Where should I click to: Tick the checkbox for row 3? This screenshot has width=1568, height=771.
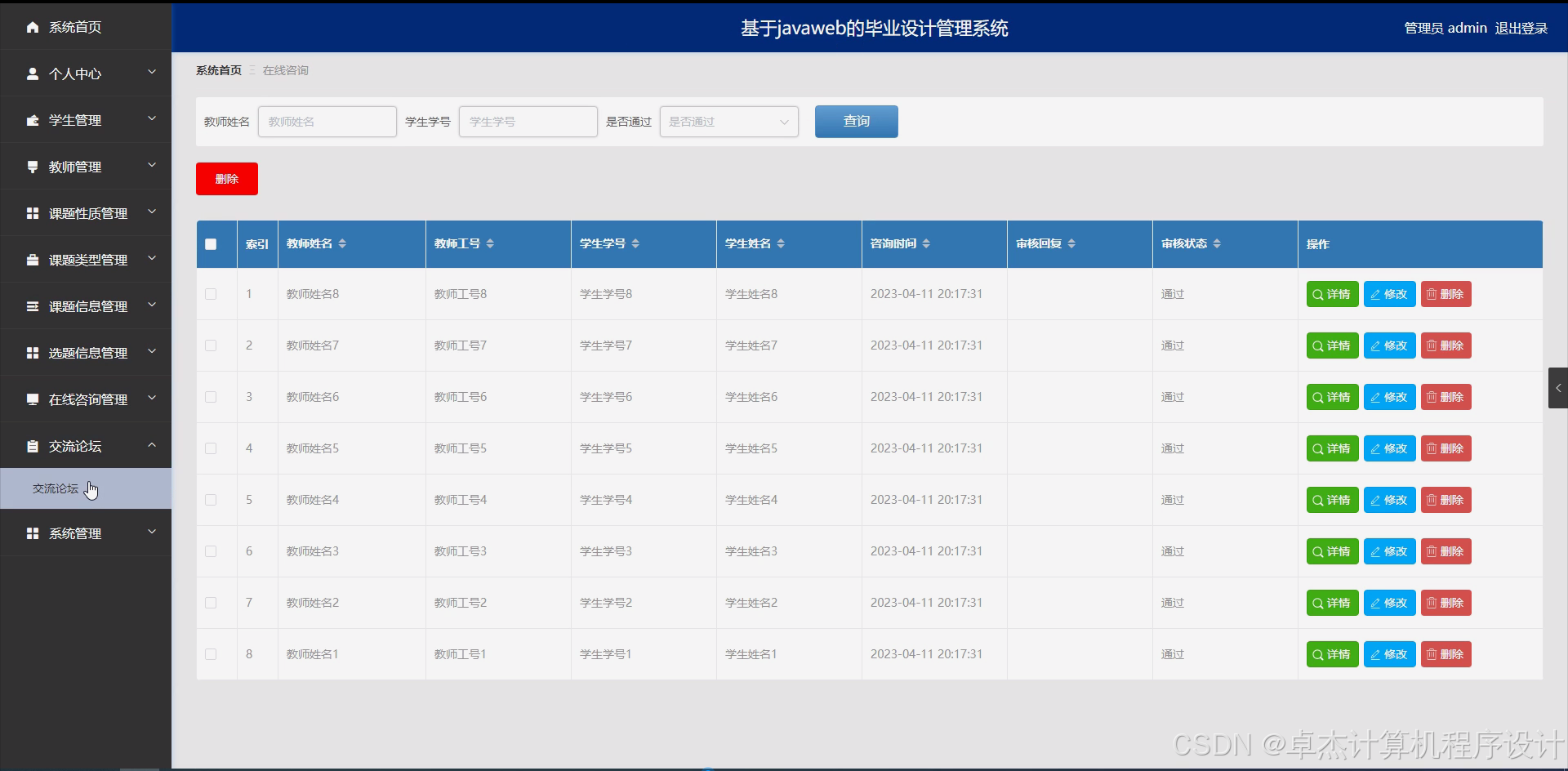[211, 397]
